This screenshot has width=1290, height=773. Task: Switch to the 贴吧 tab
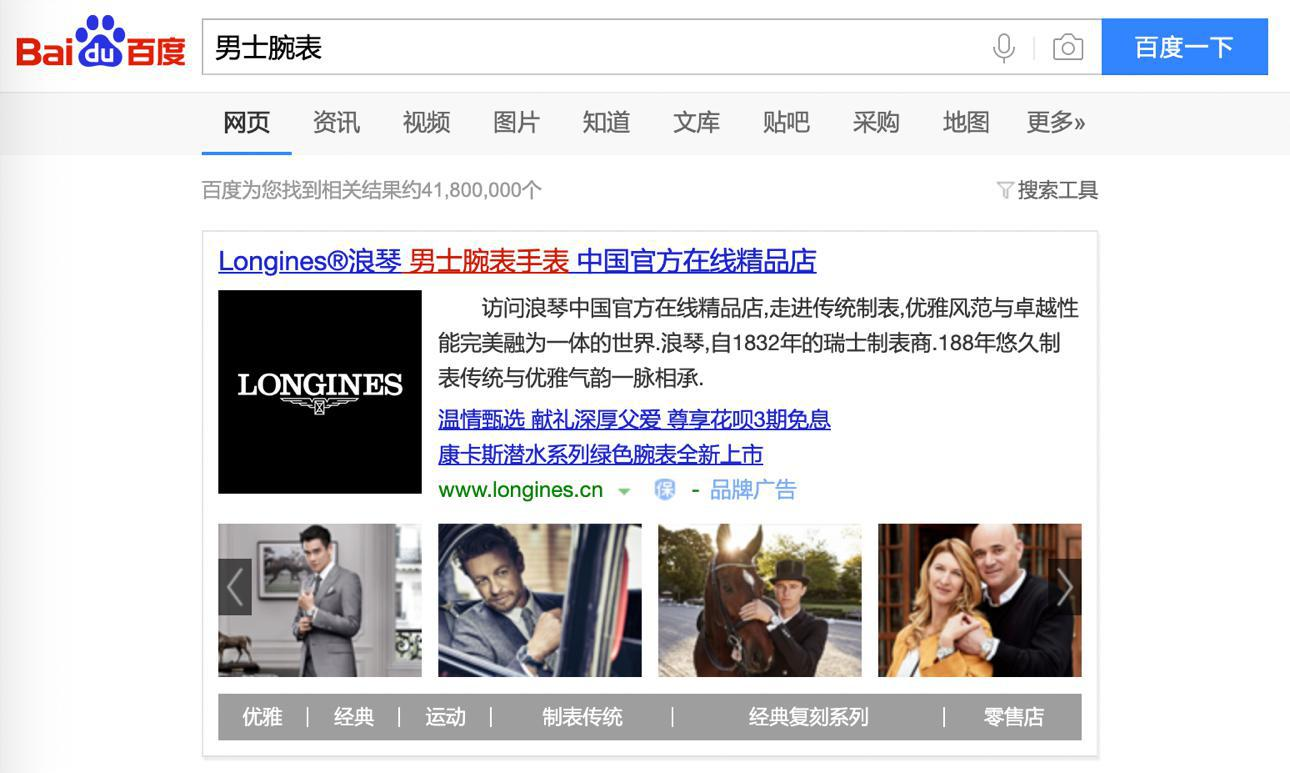(786, 123)
